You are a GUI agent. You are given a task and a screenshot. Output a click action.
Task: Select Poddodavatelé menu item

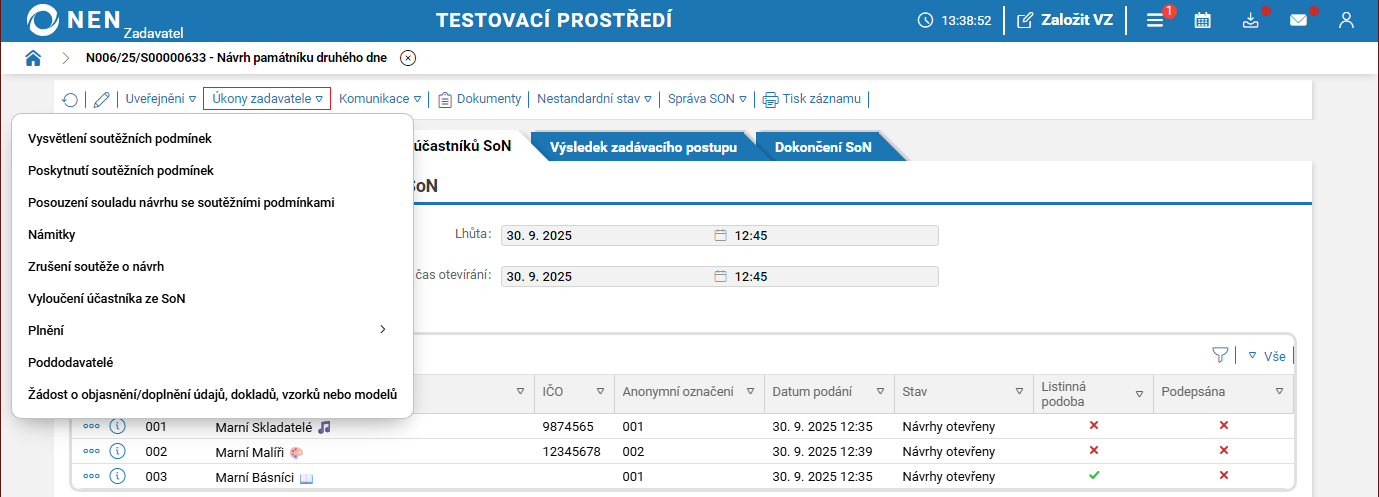[x=212, y=362]
